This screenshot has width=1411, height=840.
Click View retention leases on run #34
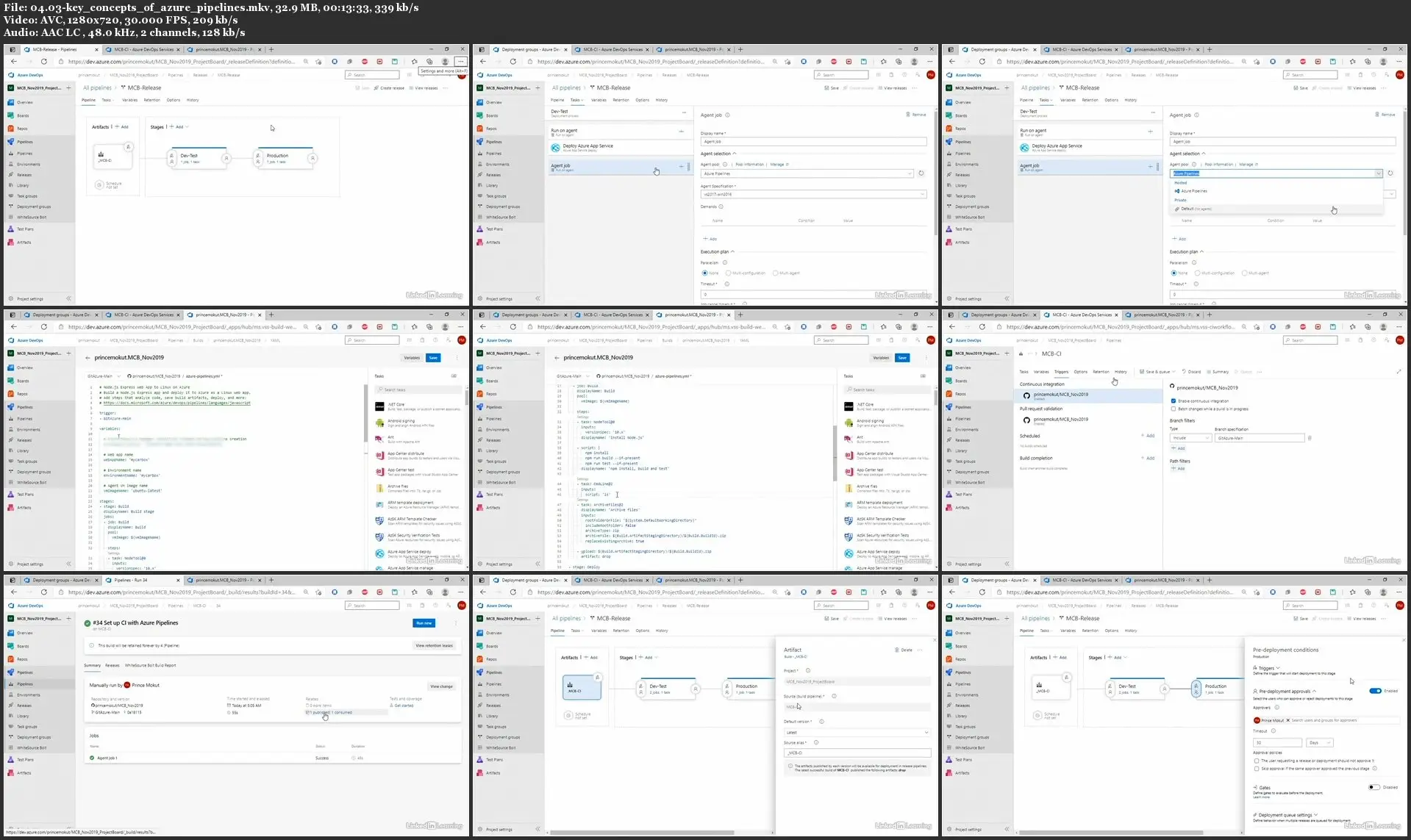point(434,646)
